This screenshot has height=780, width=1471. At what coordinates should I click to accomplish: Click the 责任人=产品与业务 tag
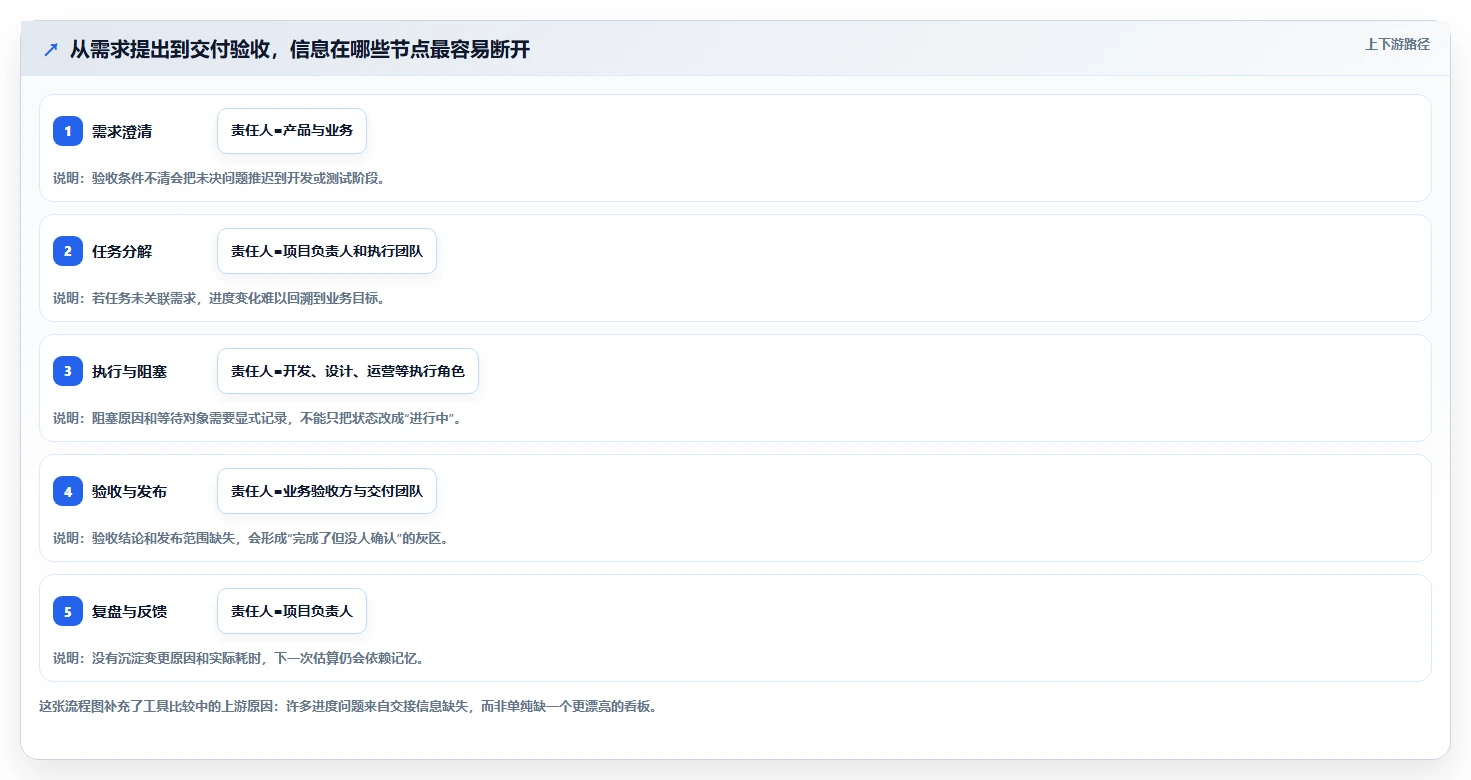tap(292, 131)
